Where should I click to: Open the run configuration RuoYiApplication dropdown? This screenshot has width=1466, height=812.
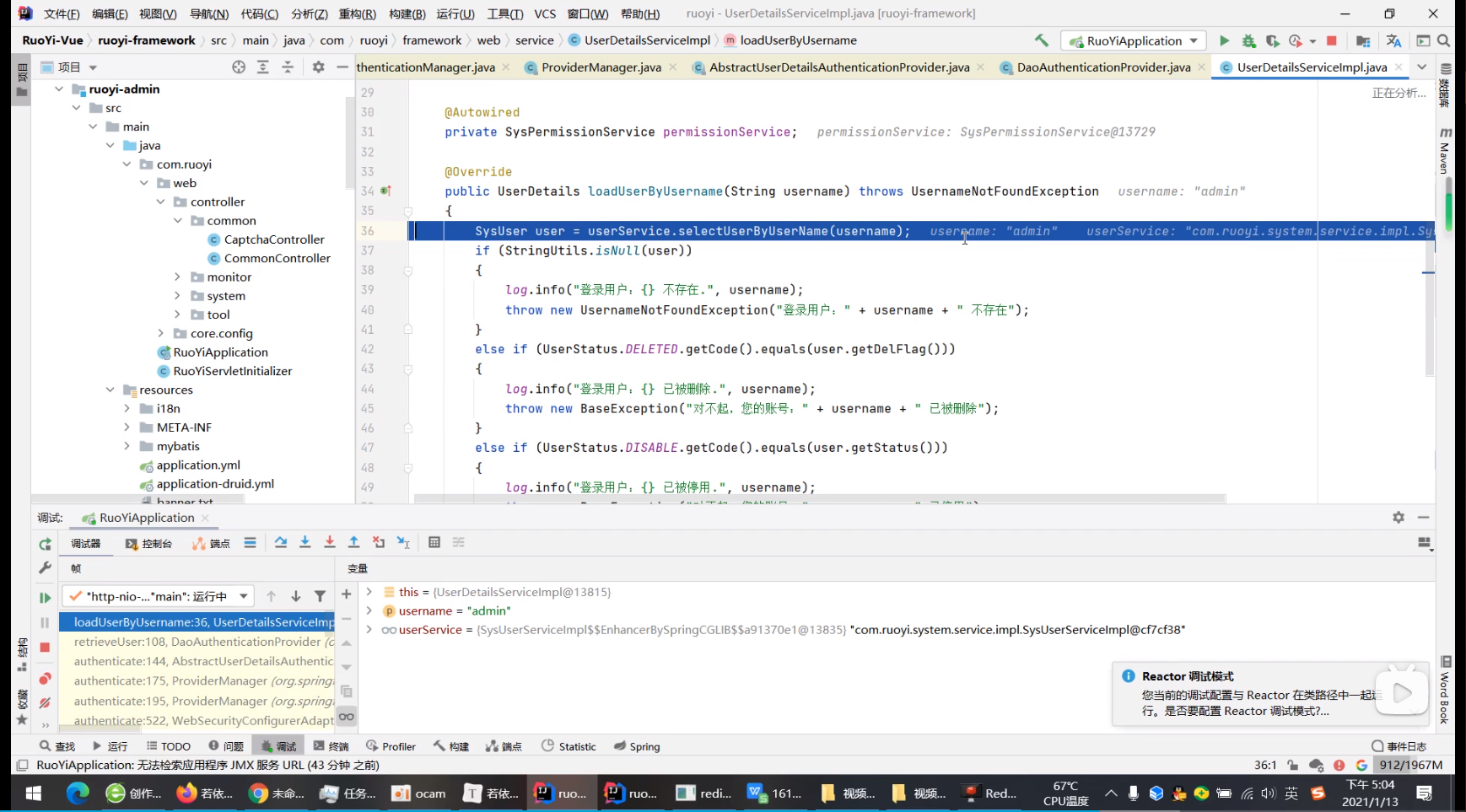(1134, 40)
